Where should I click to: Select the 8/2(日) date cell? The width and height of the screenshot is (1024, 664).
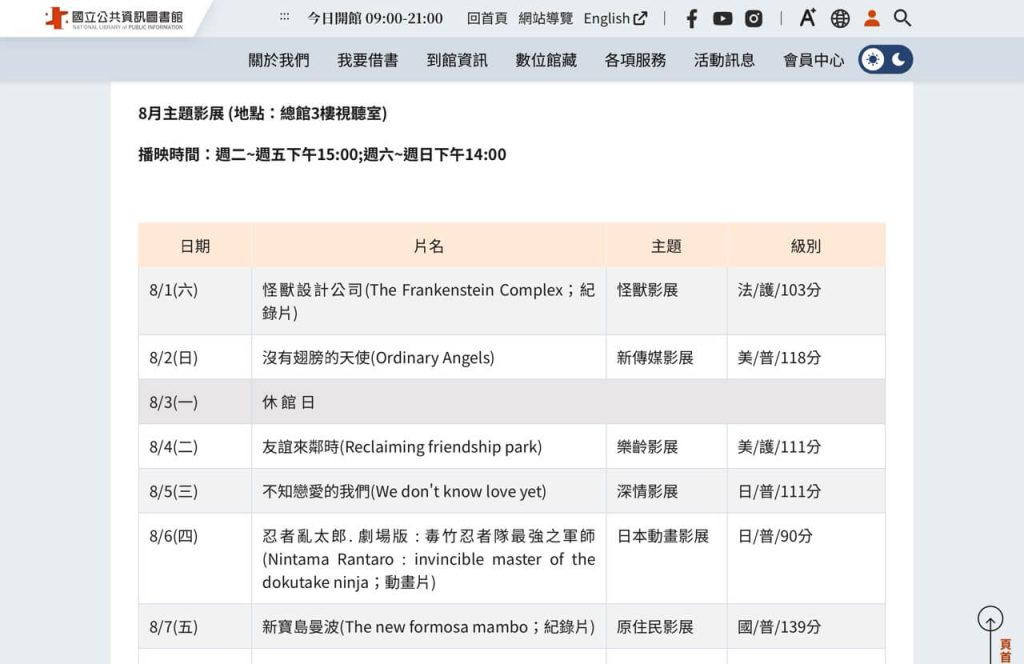pos(195,357)
